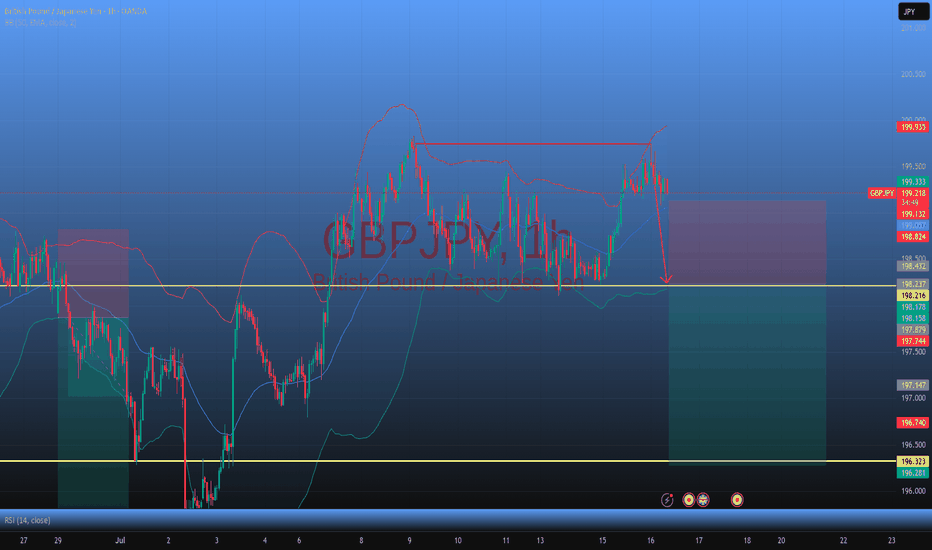Click the 198.432 gray price label
The height and width of the screenshot is (550, 932).
(912, 266)
